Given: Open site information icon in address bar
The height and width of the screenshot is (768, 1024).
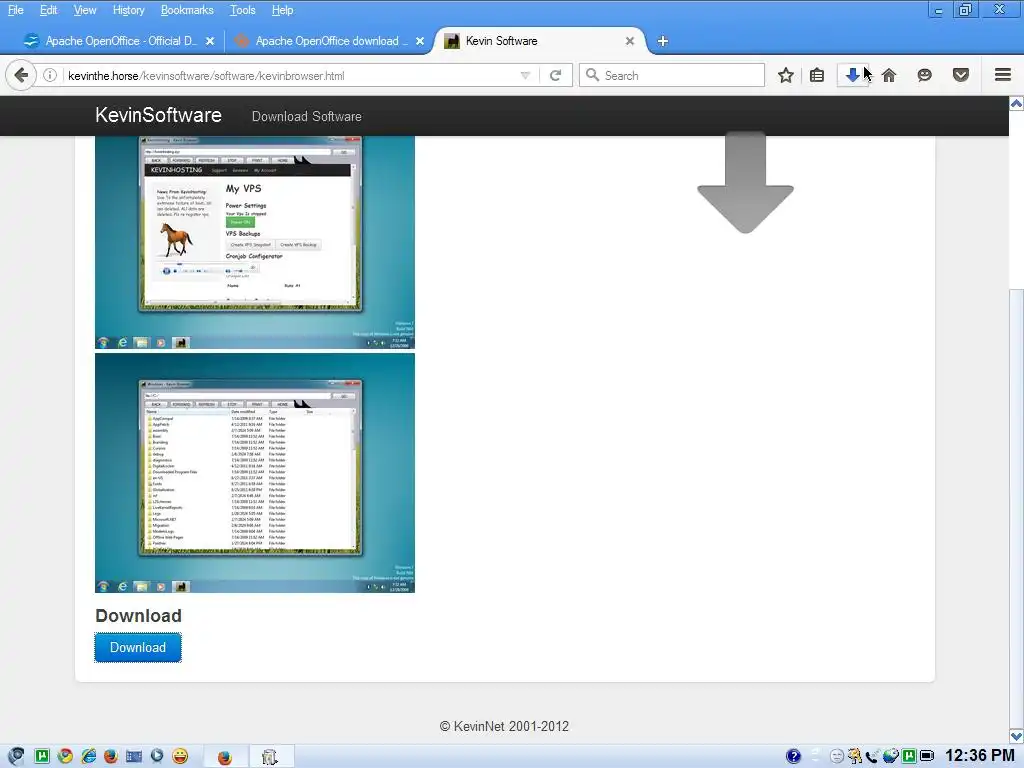Looking at the screenshot, I should pos(50,75).
